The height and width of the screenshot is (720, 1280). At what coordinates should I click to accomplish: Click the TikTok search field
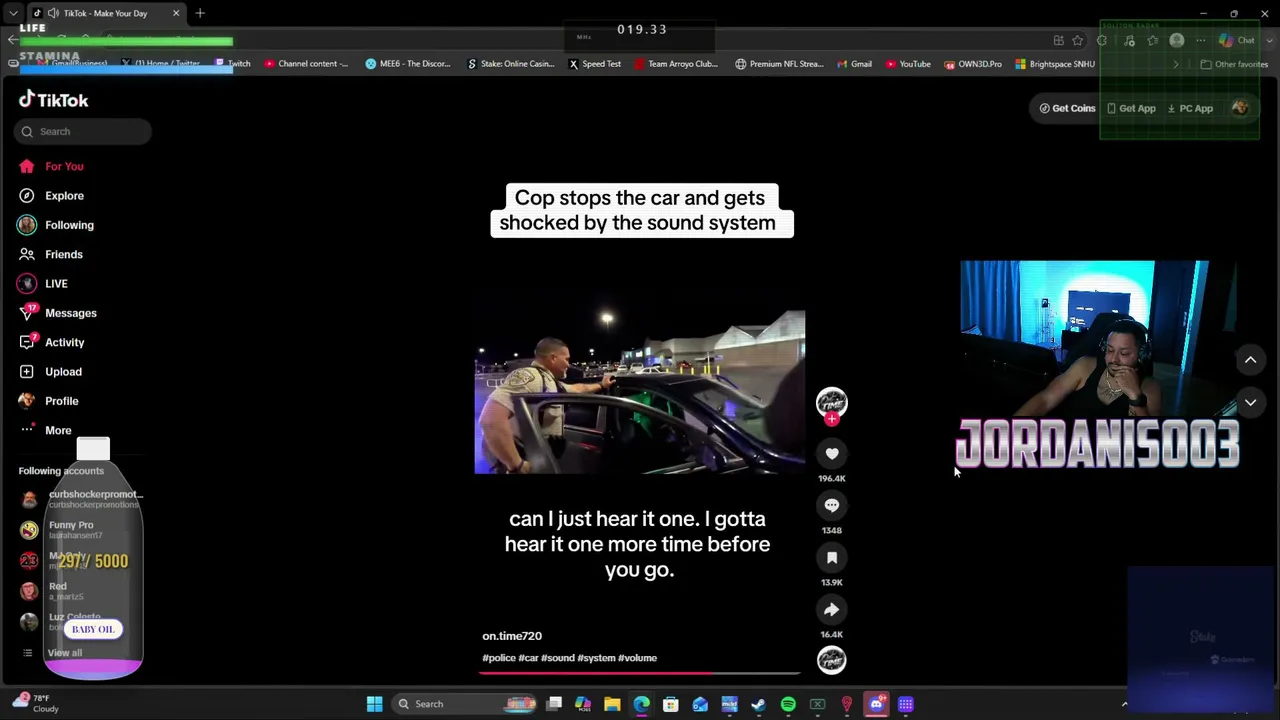(x=83, y=131)
